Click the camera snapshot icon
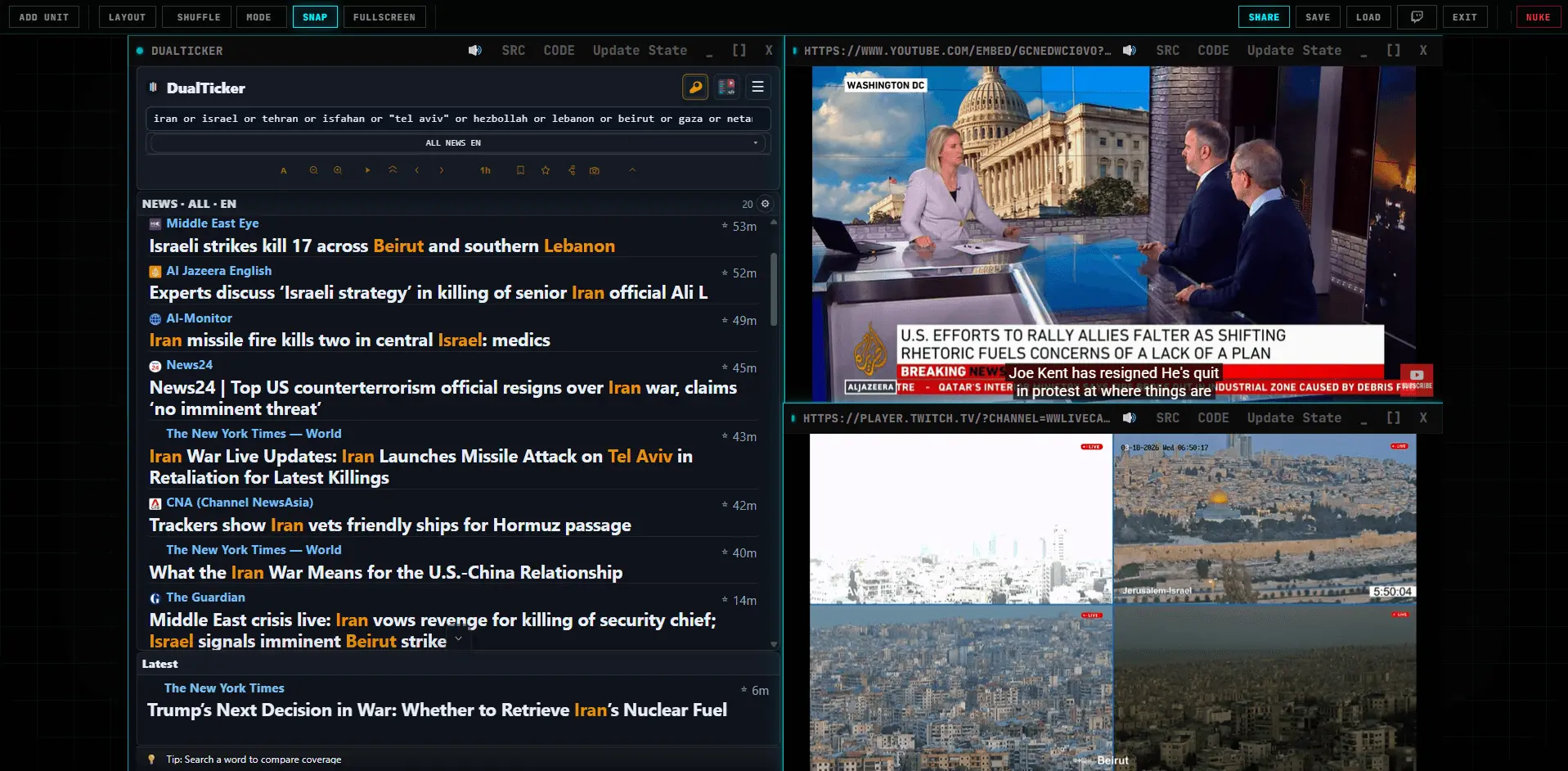The width and height of the screenshot is (1568, 771). click(x=595, y=170)
